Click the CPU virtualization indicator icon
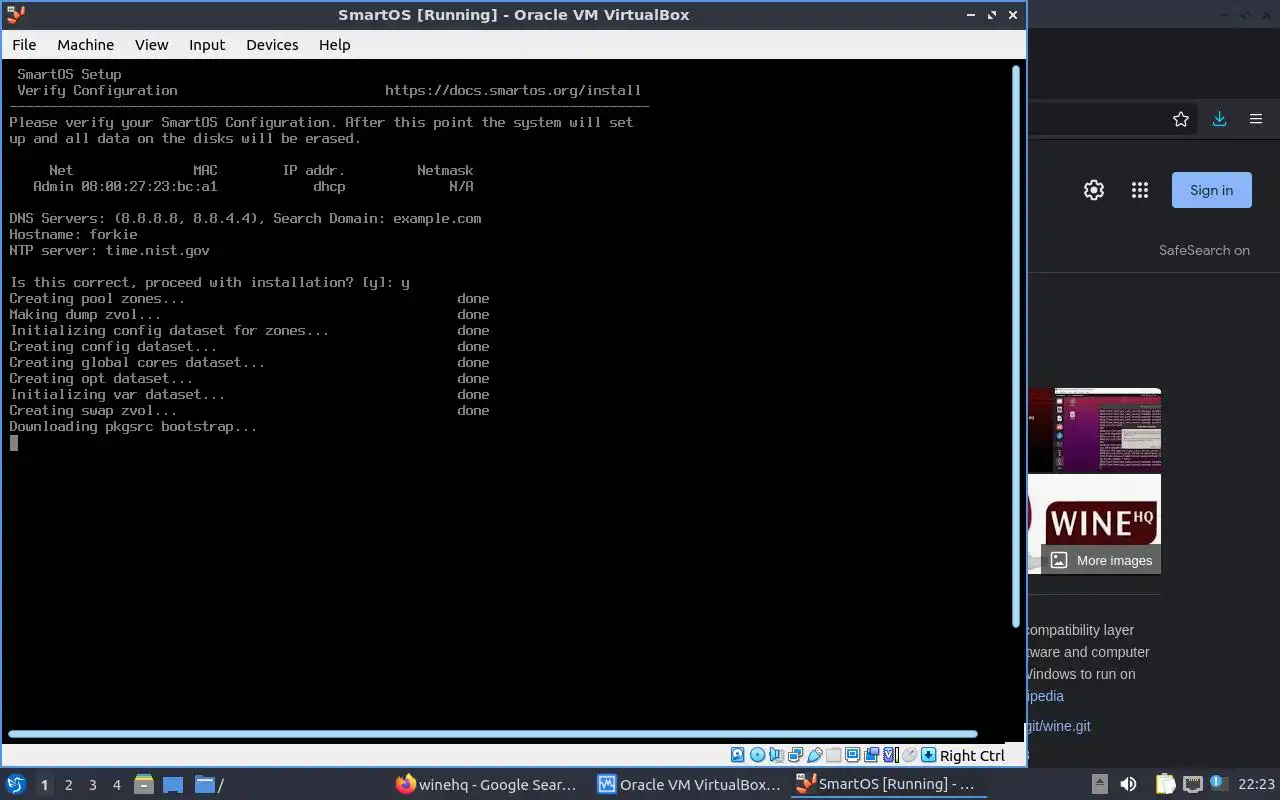This screenshot has height=800, width=1280. 890,755
